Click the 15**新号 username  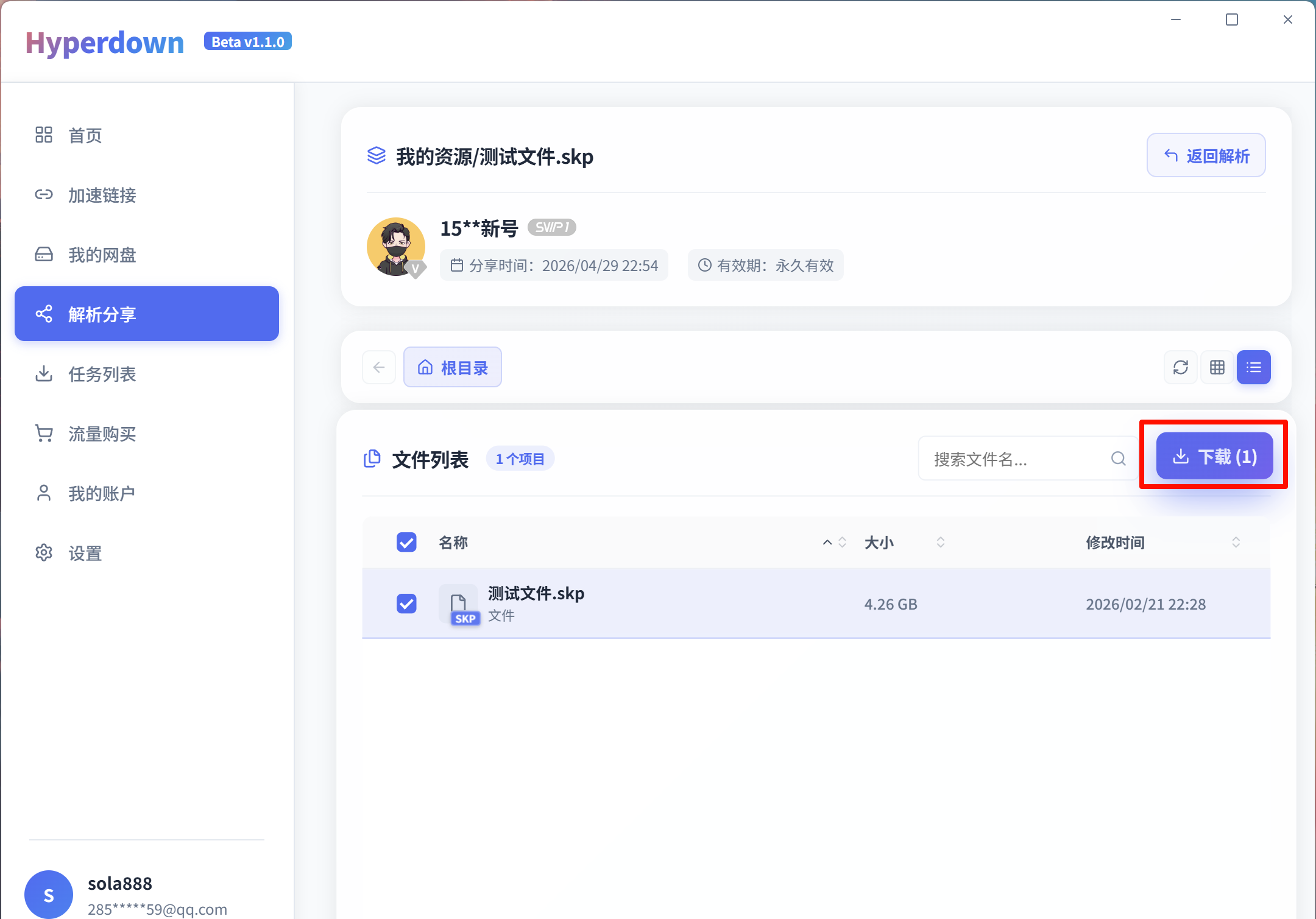(479, 228)
